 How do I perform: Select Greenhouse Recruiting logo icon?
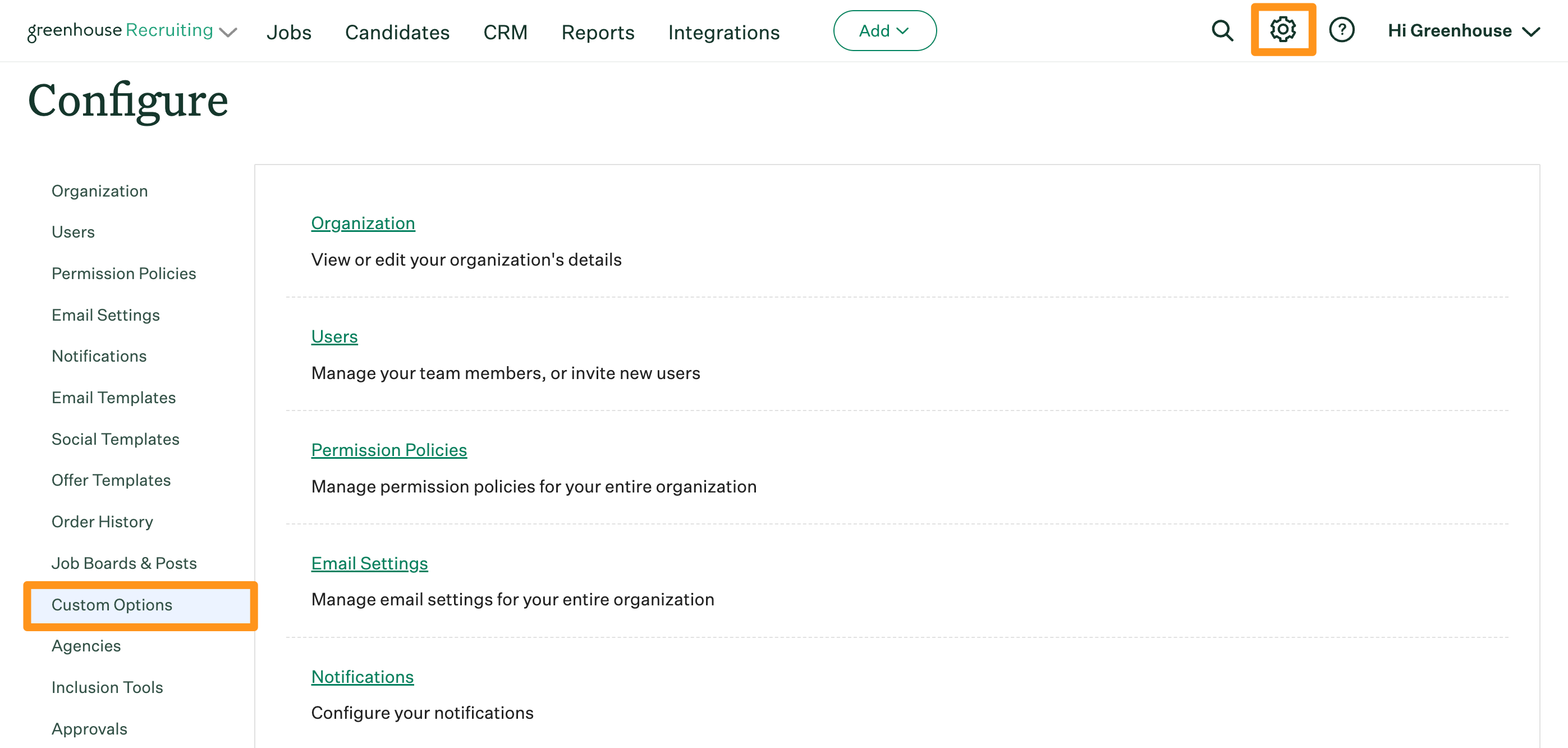pos(120,30)
